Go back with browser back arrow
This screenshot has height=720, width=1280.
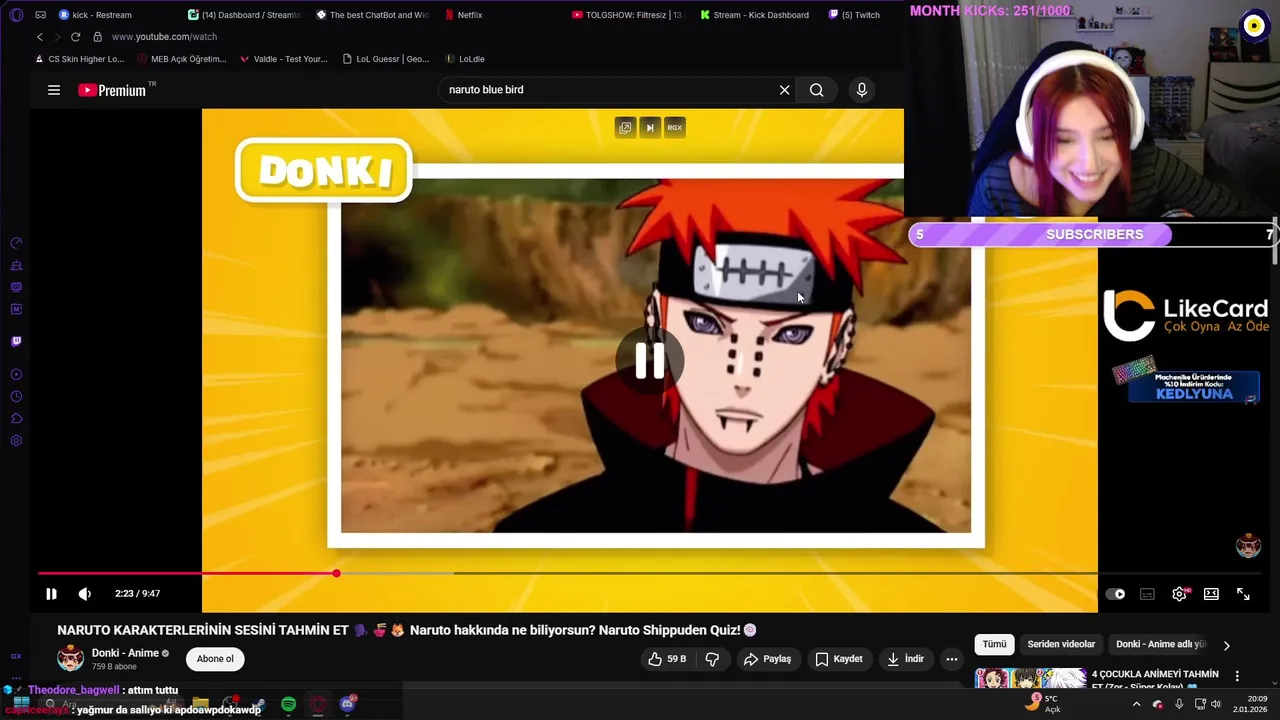pos(40,37)
